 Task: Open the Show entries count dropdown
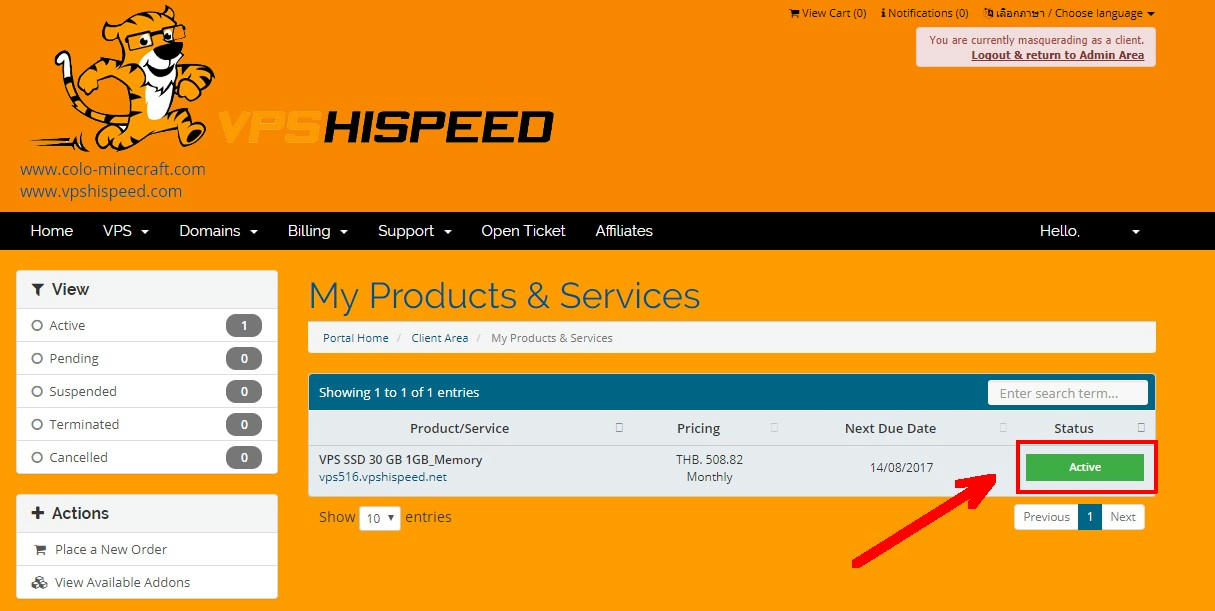[380, 518]
